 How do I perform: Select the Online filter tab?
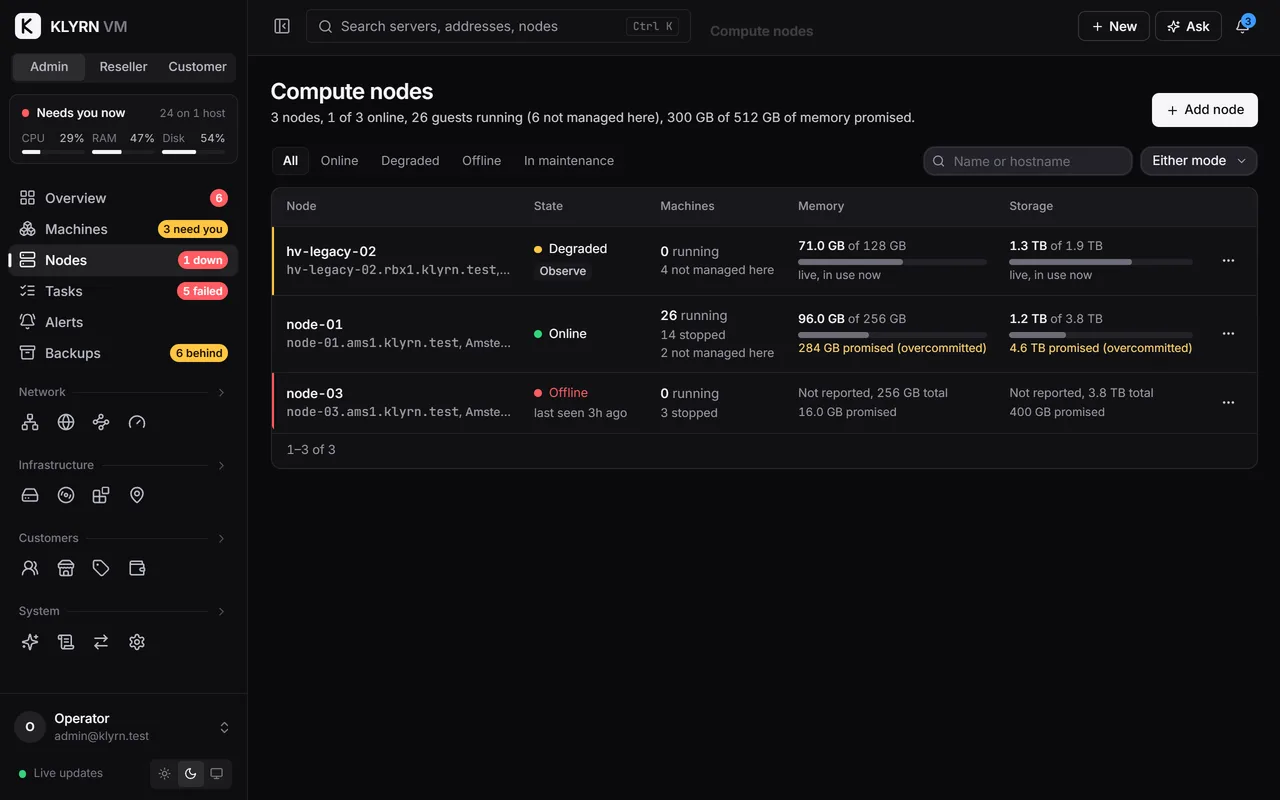(339, 161)
